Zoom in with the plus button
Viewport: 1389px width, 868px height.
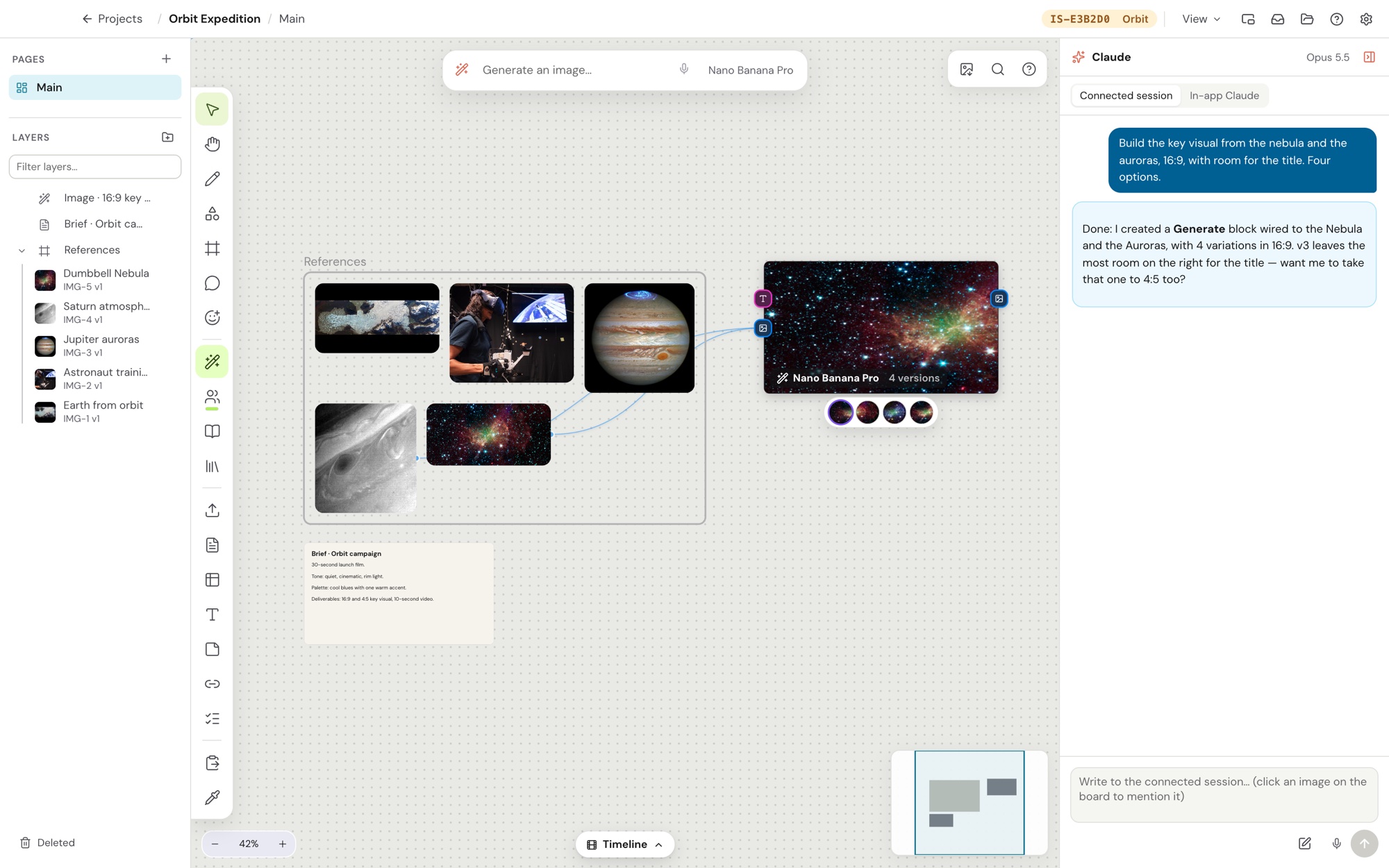pyautogui.click(x=283, y=844)
